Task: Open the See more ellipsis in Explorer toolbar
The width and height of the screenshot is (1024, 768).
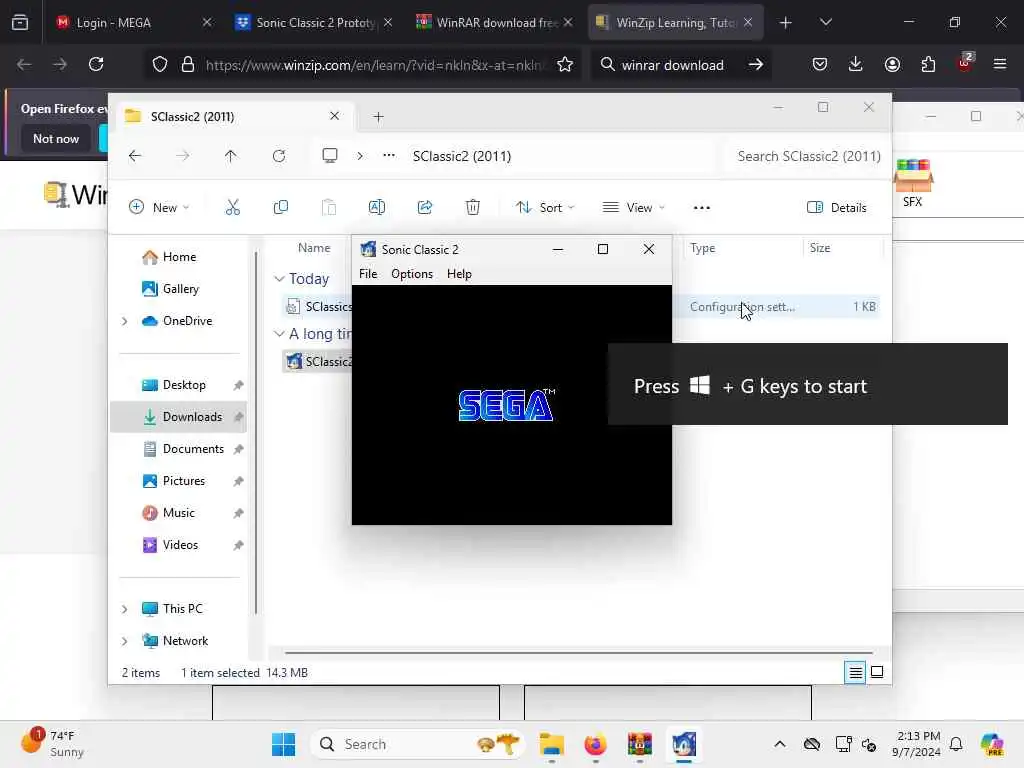Action: click(x=701, y=208)
